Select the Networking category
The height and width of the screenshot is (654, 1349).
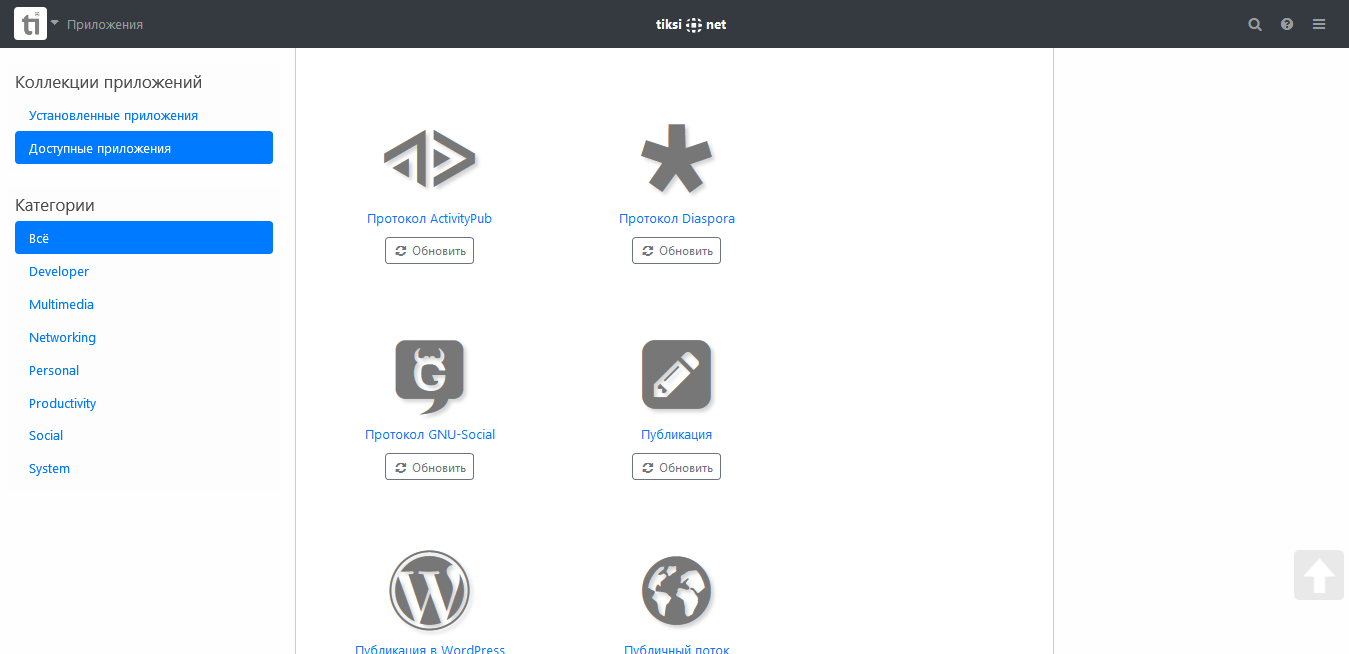[144, 337]
